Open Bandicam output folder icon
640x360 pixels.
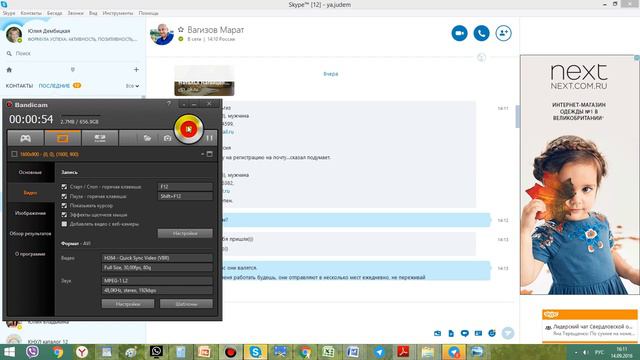(x=147, y=138)
